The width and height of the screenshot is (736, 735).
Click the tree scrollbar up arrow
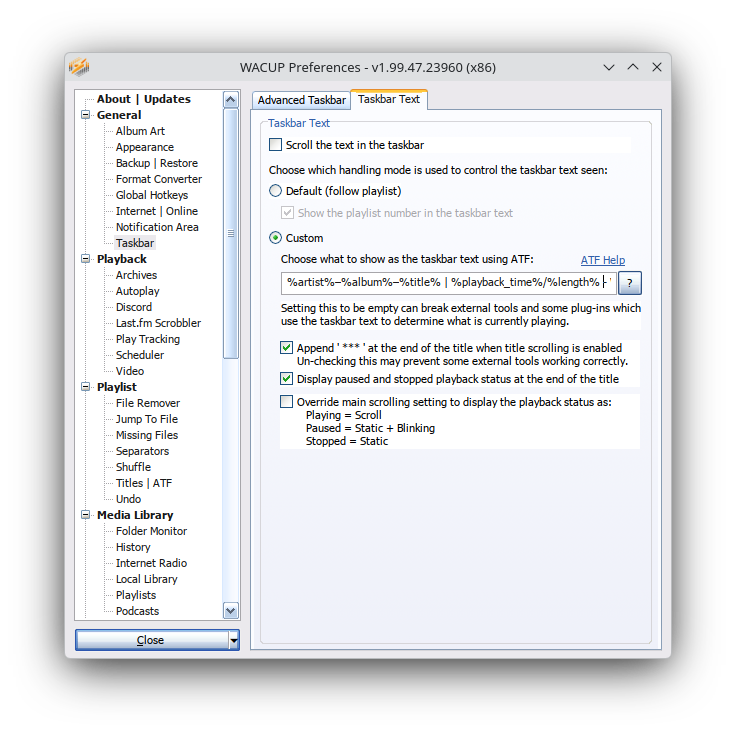pyautogui.click(x=231, y=100)
